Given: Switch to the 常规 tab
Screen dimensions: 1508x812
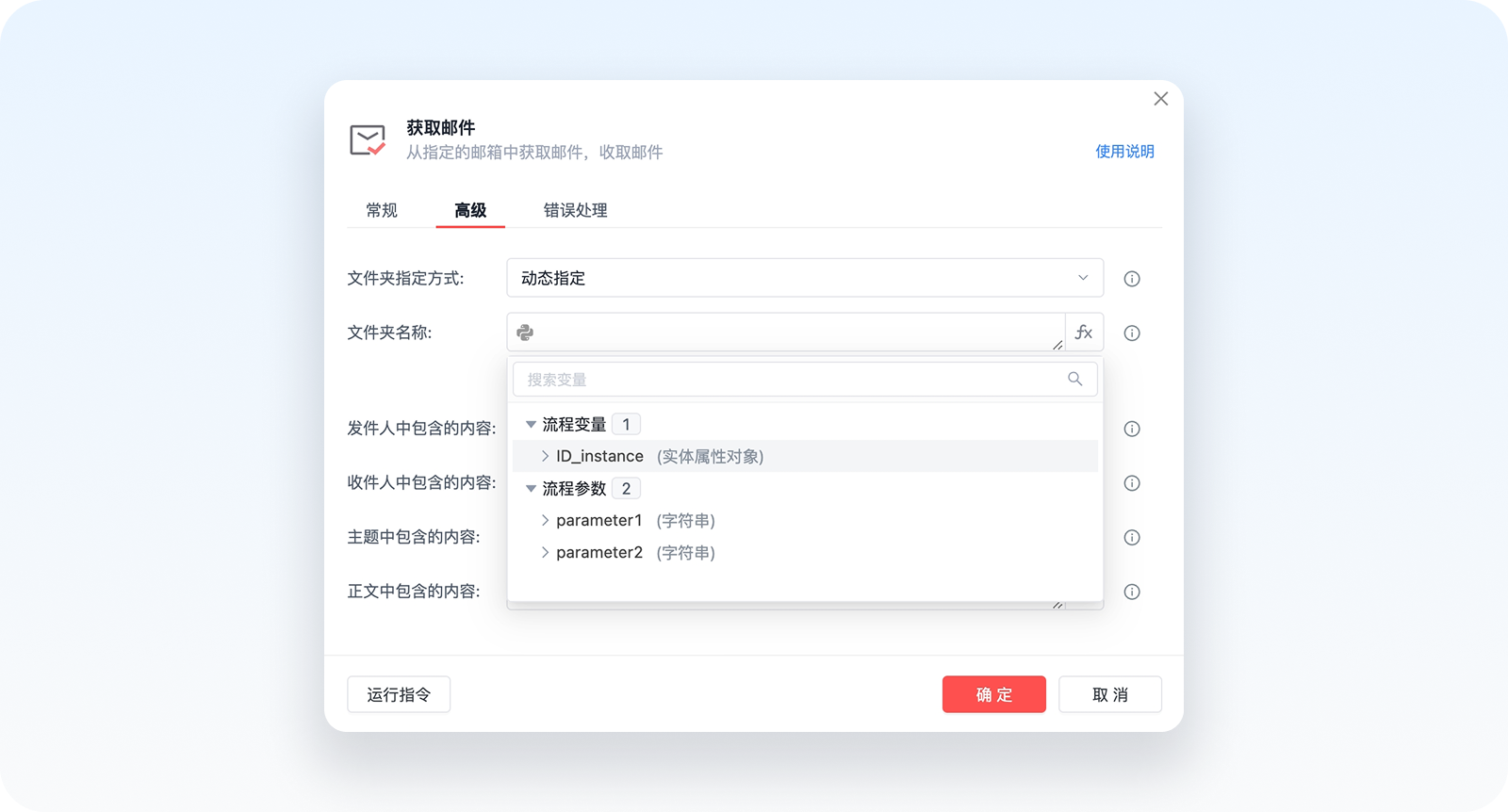Looking at the screenshot, I should 382,210.
